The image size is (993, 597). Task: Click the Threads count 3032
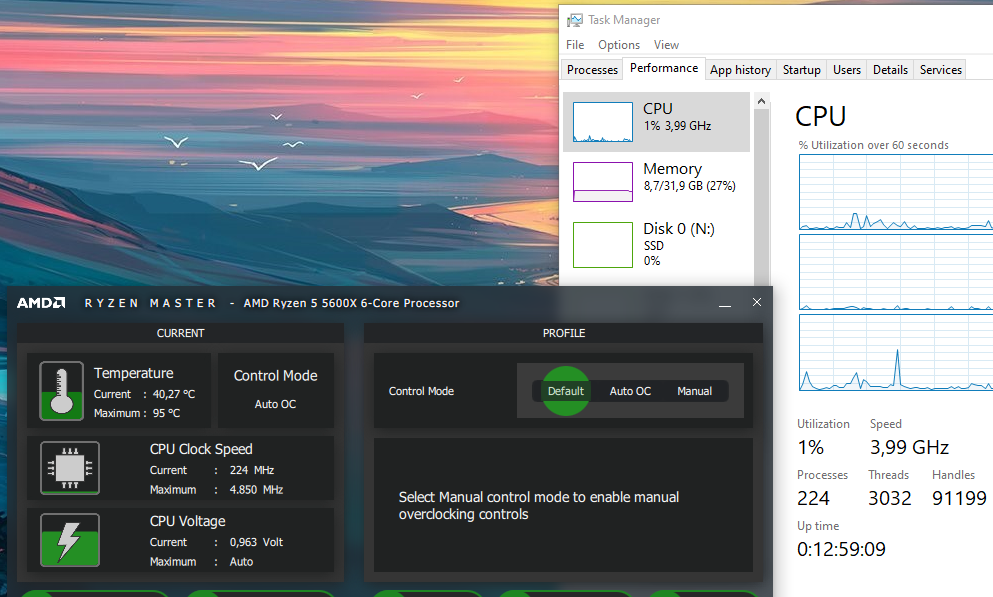890,498
